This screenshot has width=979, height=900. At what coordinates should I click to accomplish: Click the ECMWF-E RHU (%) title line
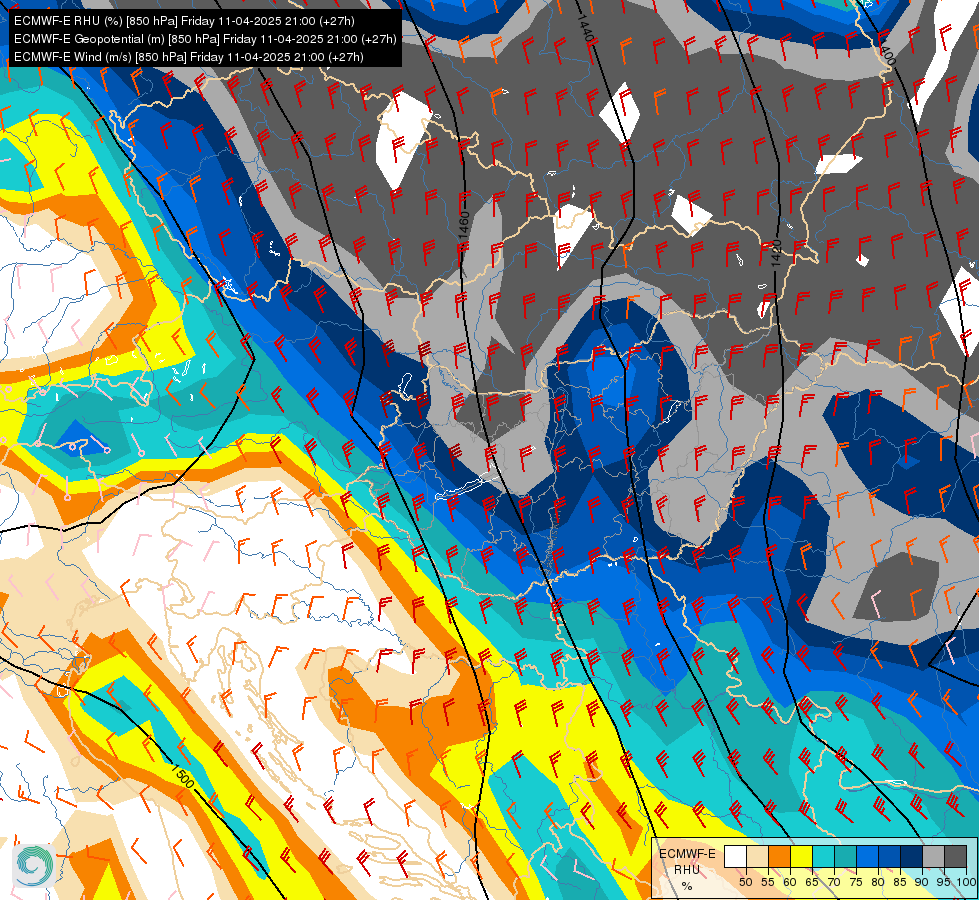(184, 21)
